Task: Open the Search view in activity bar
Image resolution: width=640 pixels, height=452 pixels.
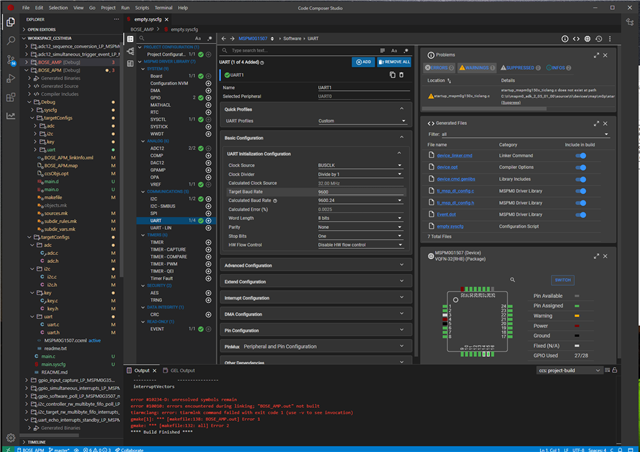Action: (x=11, y=40)
